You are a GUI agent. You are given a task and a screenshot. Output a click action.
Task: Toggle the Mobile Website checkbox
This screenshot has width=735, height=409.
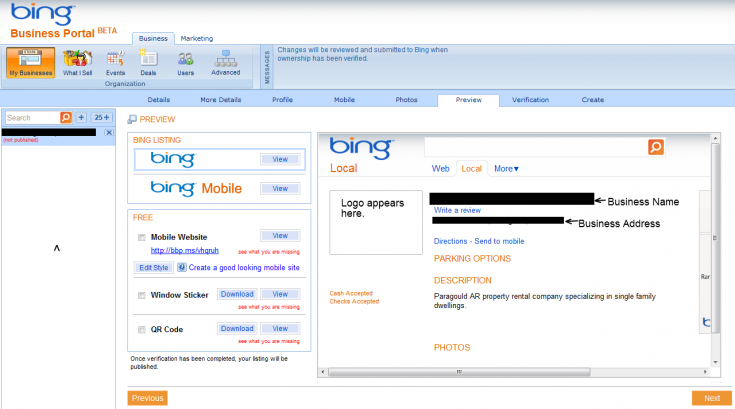[141, 237]
